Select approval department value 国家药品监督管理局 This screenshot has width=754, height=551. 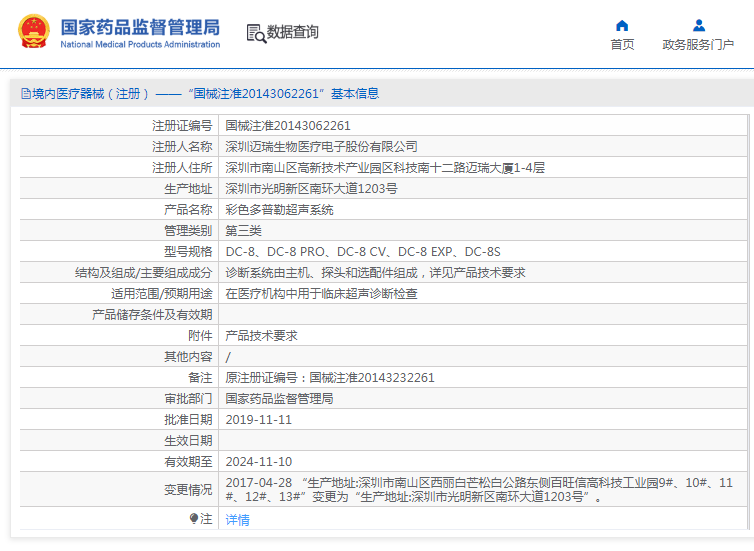point(279,399)
